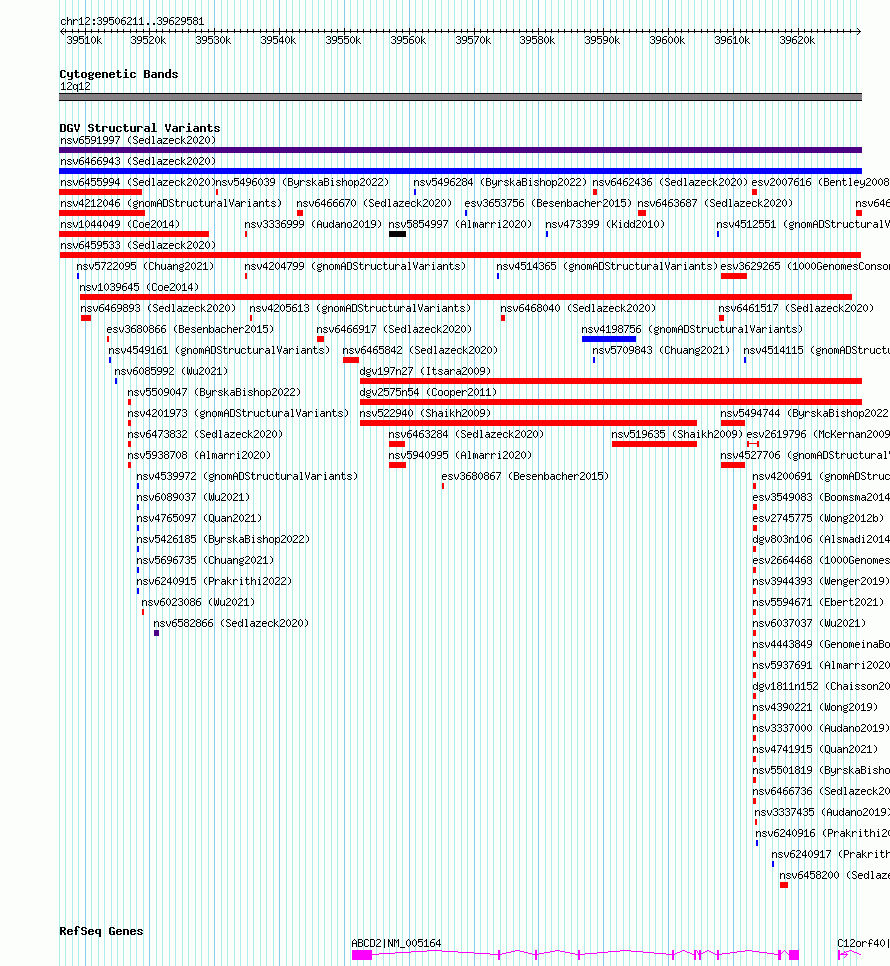Click 39560k on the coordinate ruler
Viewport: 890px width, 966px height.
click(408, 40)
